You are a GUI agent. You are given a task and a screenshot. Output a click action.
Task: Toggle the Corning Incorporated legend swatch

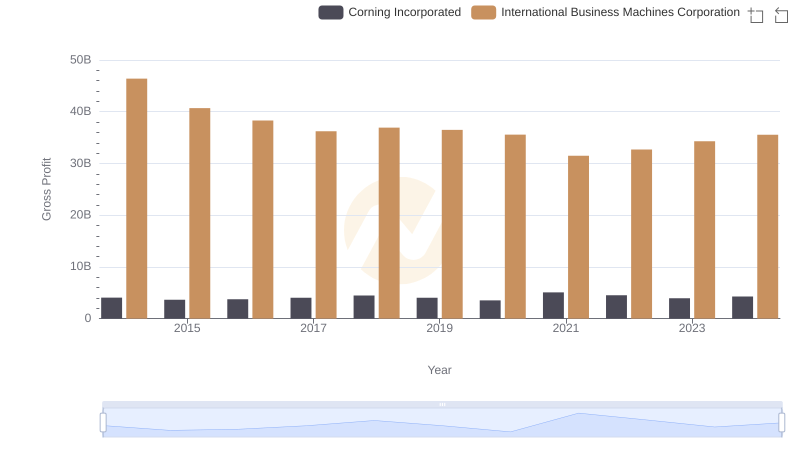click(331, 12)
